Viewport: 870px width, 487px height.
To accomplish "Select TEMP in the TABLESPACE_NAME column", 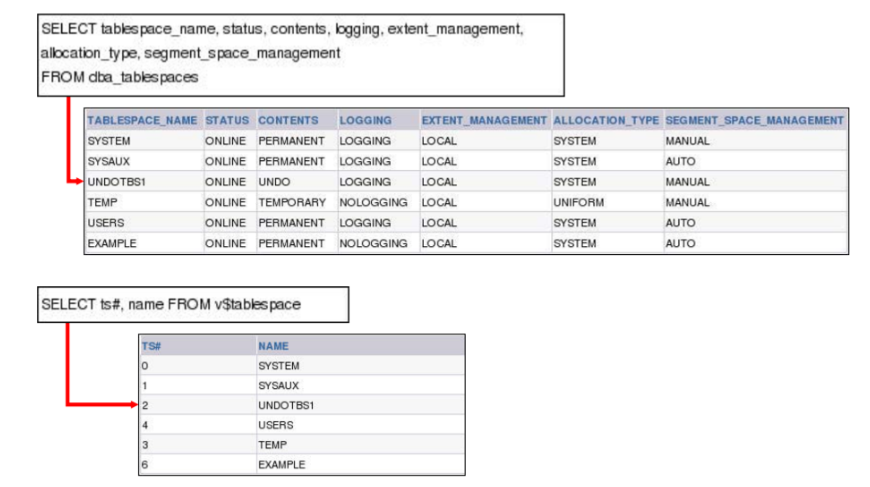I will click(102, 202).
